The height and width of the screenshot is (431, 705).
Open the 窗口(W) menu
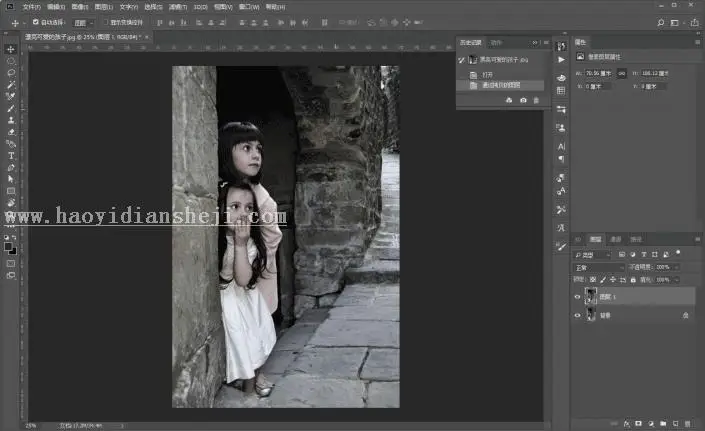point(249,7)
